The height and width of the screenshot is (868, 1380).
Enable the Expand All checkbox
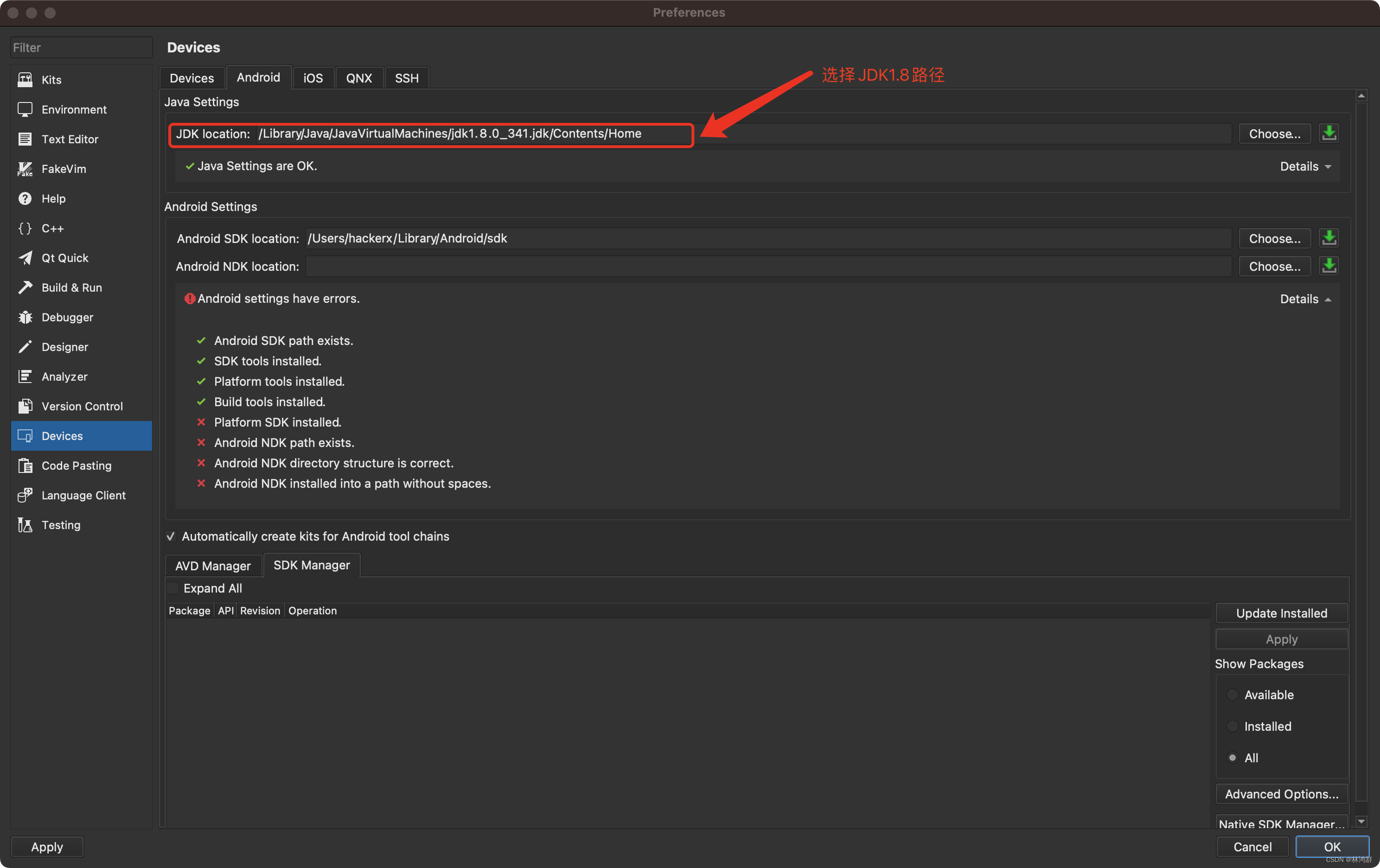(172, 588)
